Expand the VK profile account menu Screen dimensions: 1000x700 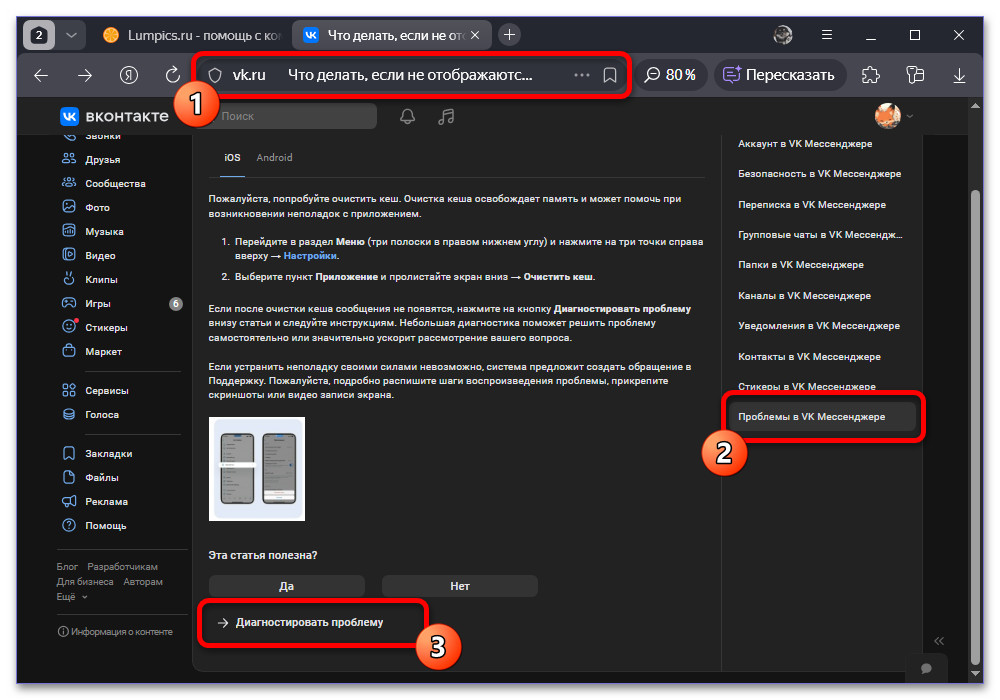coord(894,116)
